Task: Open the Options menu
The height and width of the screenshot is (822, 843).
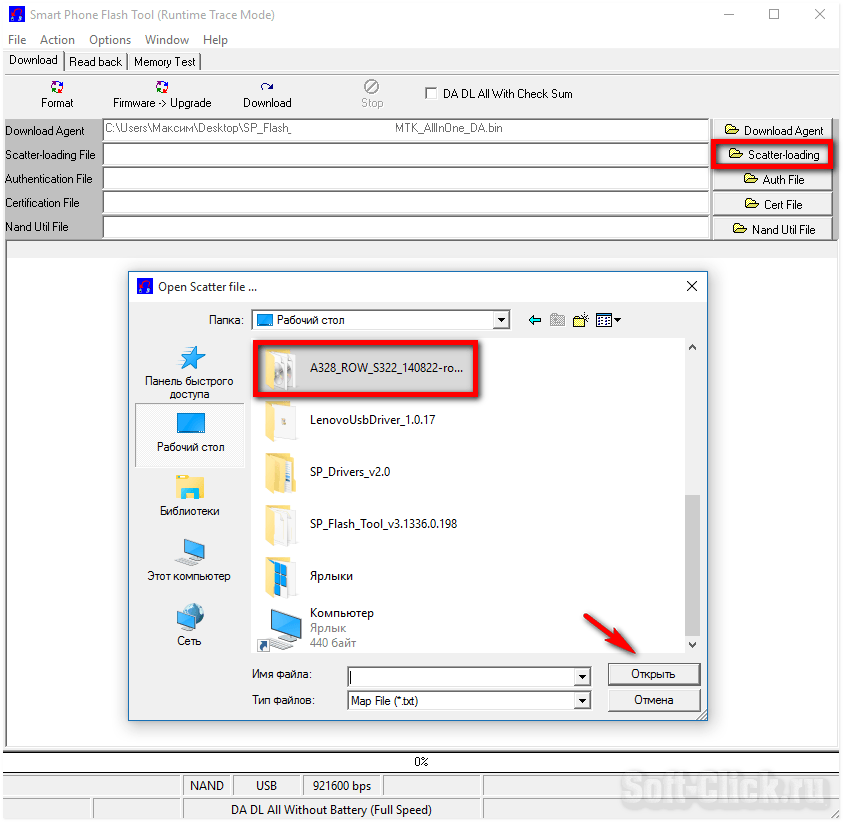Action: [110, 40]
